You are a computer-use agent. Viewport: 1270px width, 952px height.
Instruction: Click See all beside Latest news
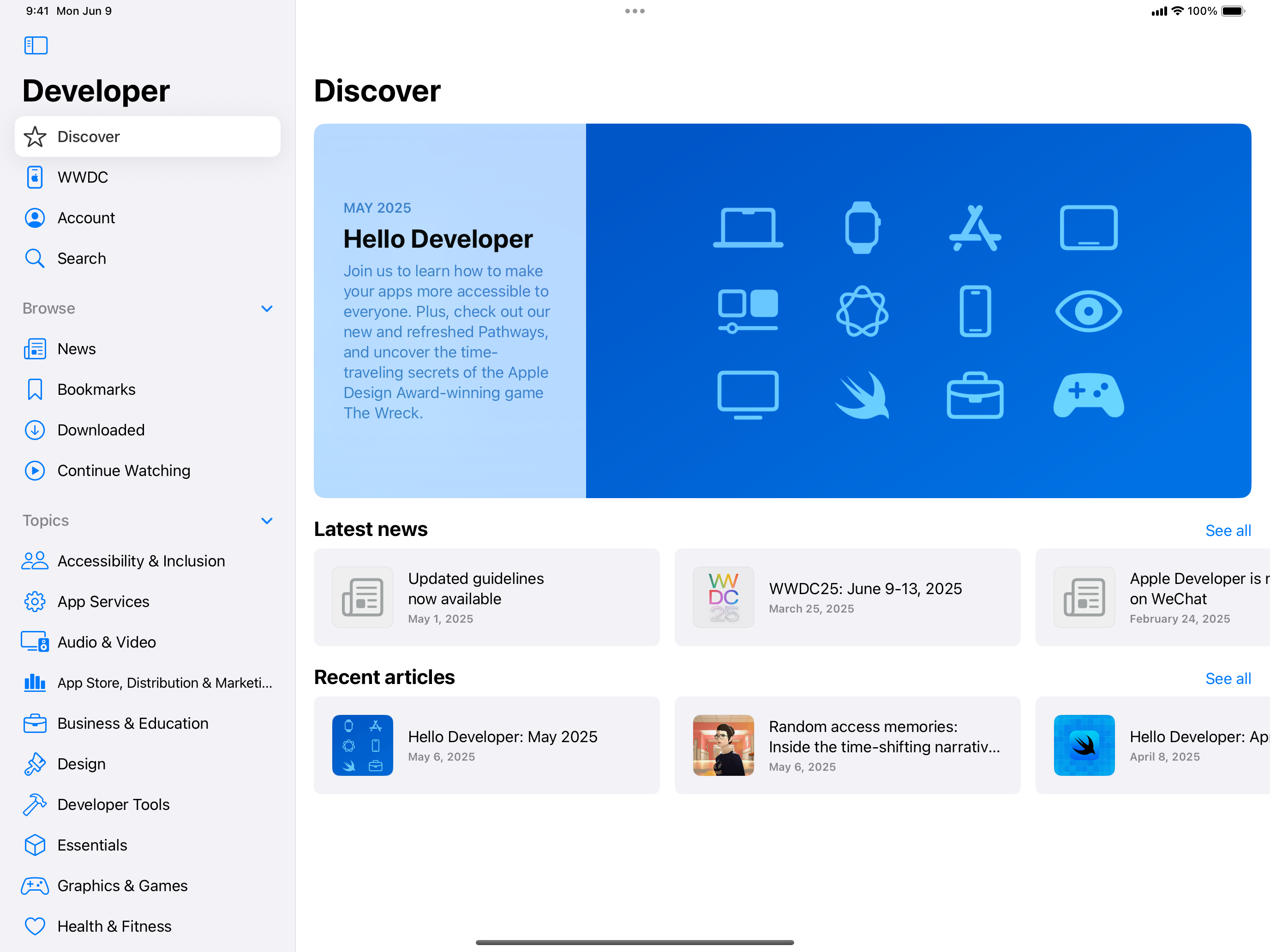coord(1228,530)
